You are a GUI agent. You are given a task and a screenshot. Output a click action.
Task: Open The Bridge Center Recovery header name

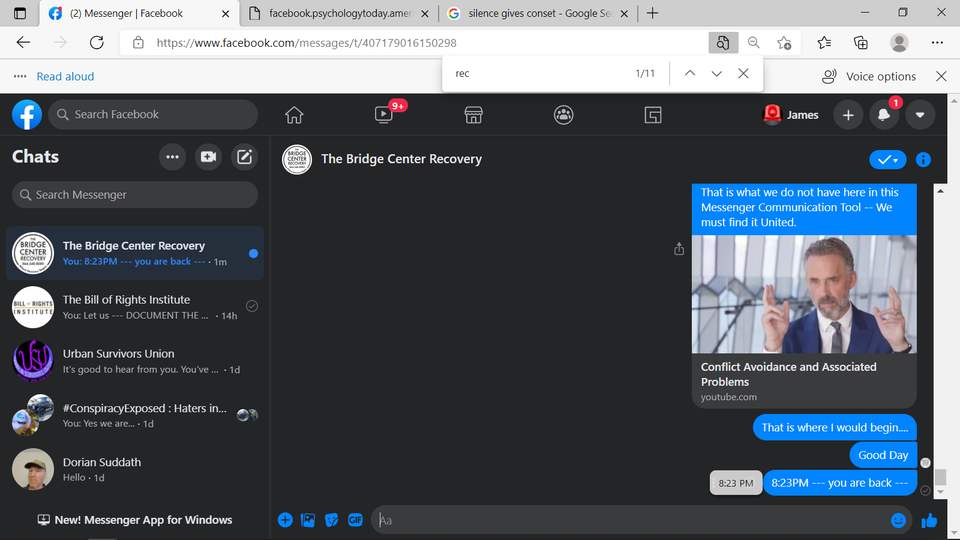click(401, 159)
